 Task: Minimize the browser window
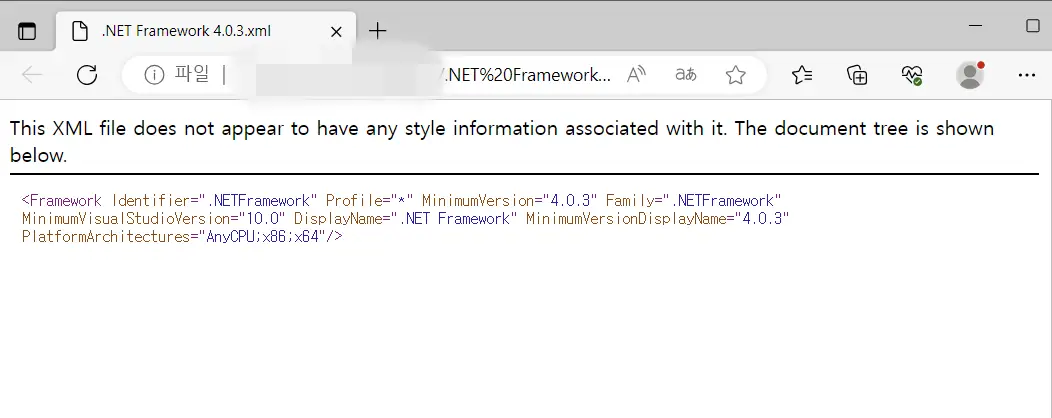point(976,26)
